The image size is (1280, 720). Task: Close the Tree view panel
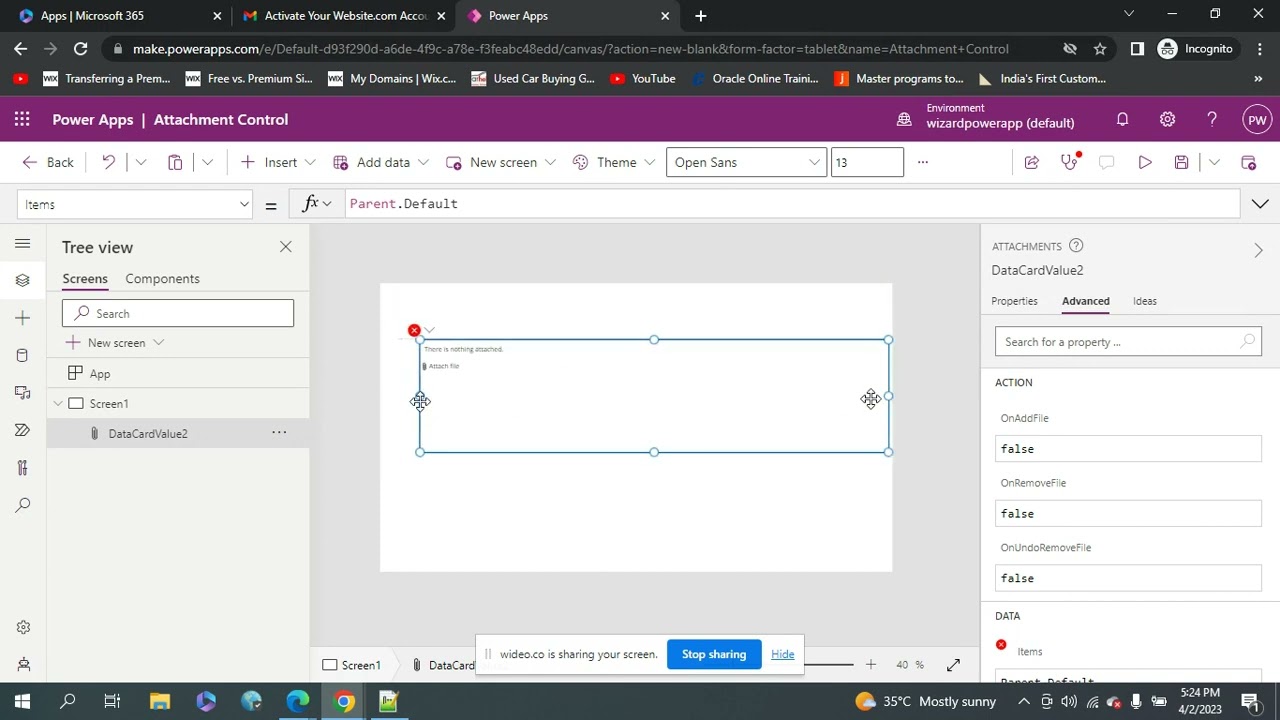click(285, 247)
